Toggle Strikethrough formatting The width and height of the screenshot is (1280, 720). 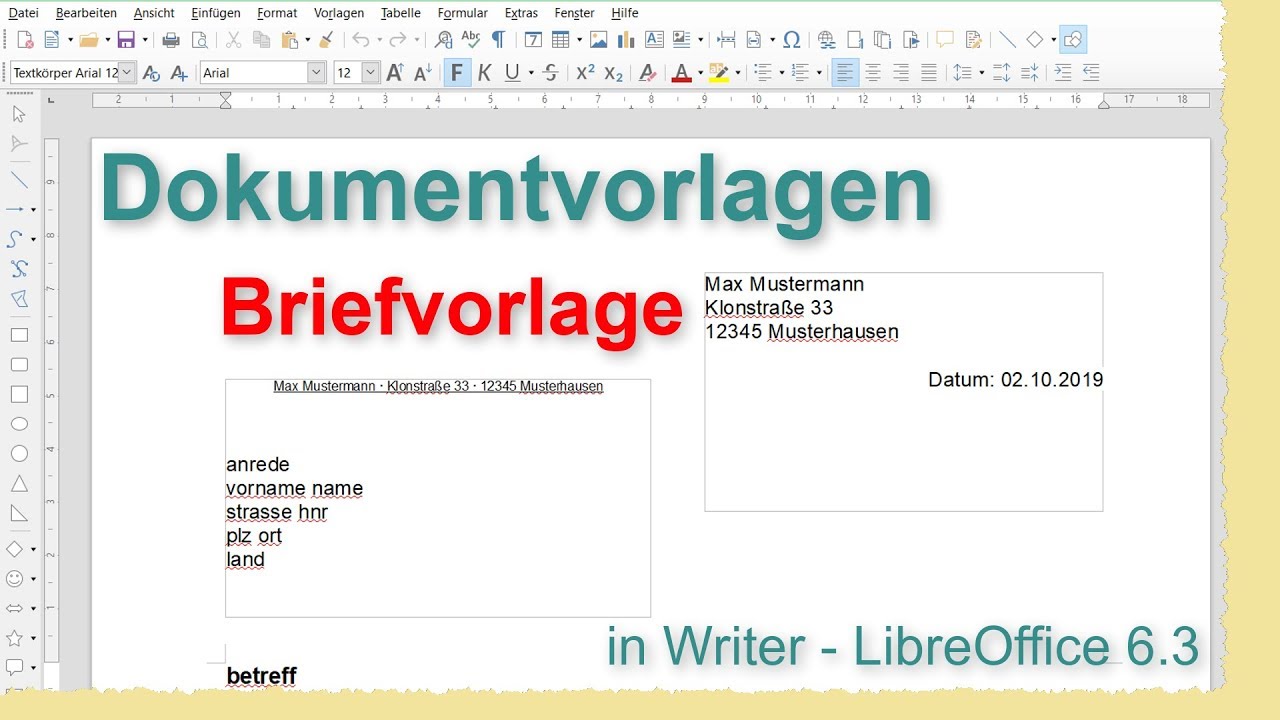[x=550, y=73]
